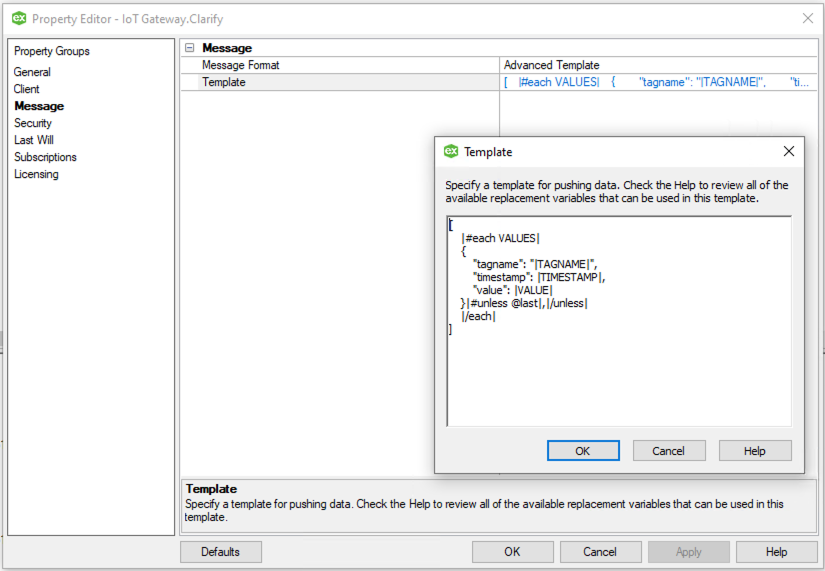825x571 pixels.
Task: Click the Defaults button
Action: [x=221, y=552]
